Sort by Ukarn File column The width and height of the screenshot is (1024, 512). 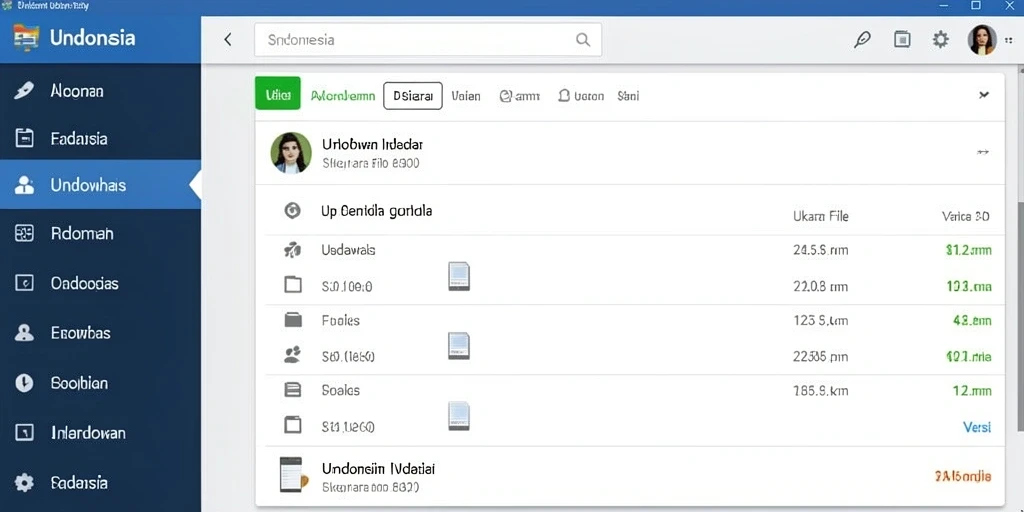[820, 216]
